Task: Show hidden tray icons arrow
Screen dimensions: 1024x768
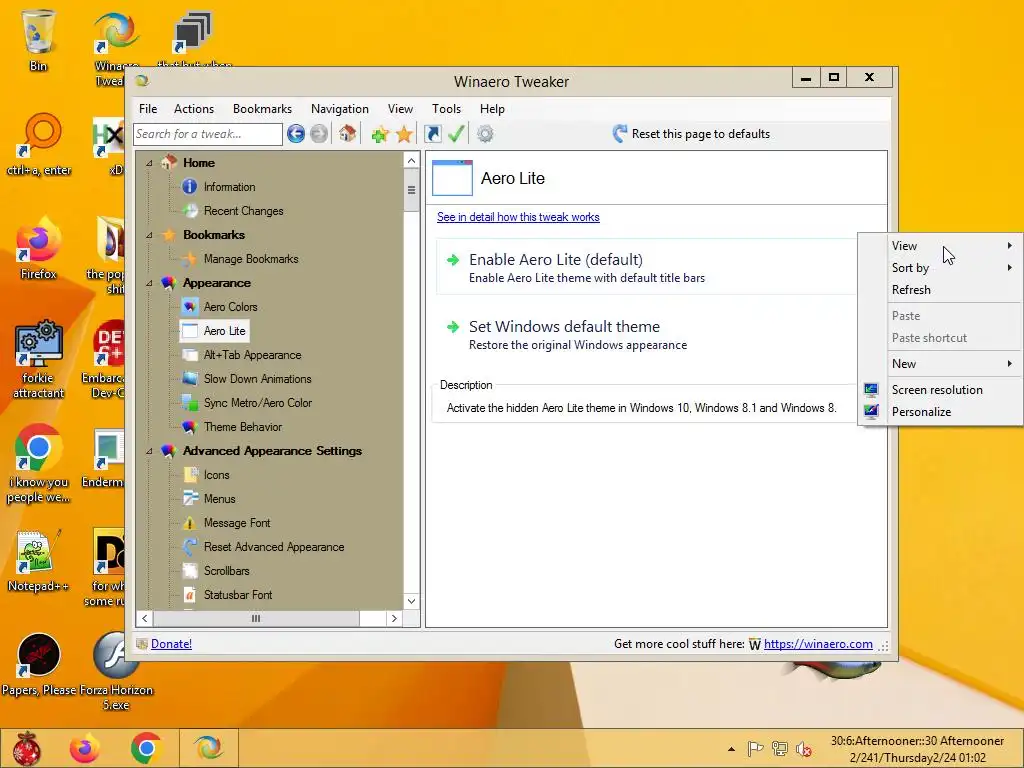Action: 731,749
